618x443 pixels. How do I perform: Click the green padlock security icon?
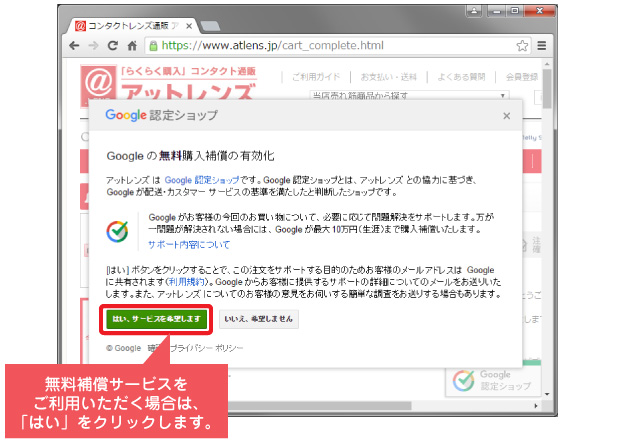point(153,46)
